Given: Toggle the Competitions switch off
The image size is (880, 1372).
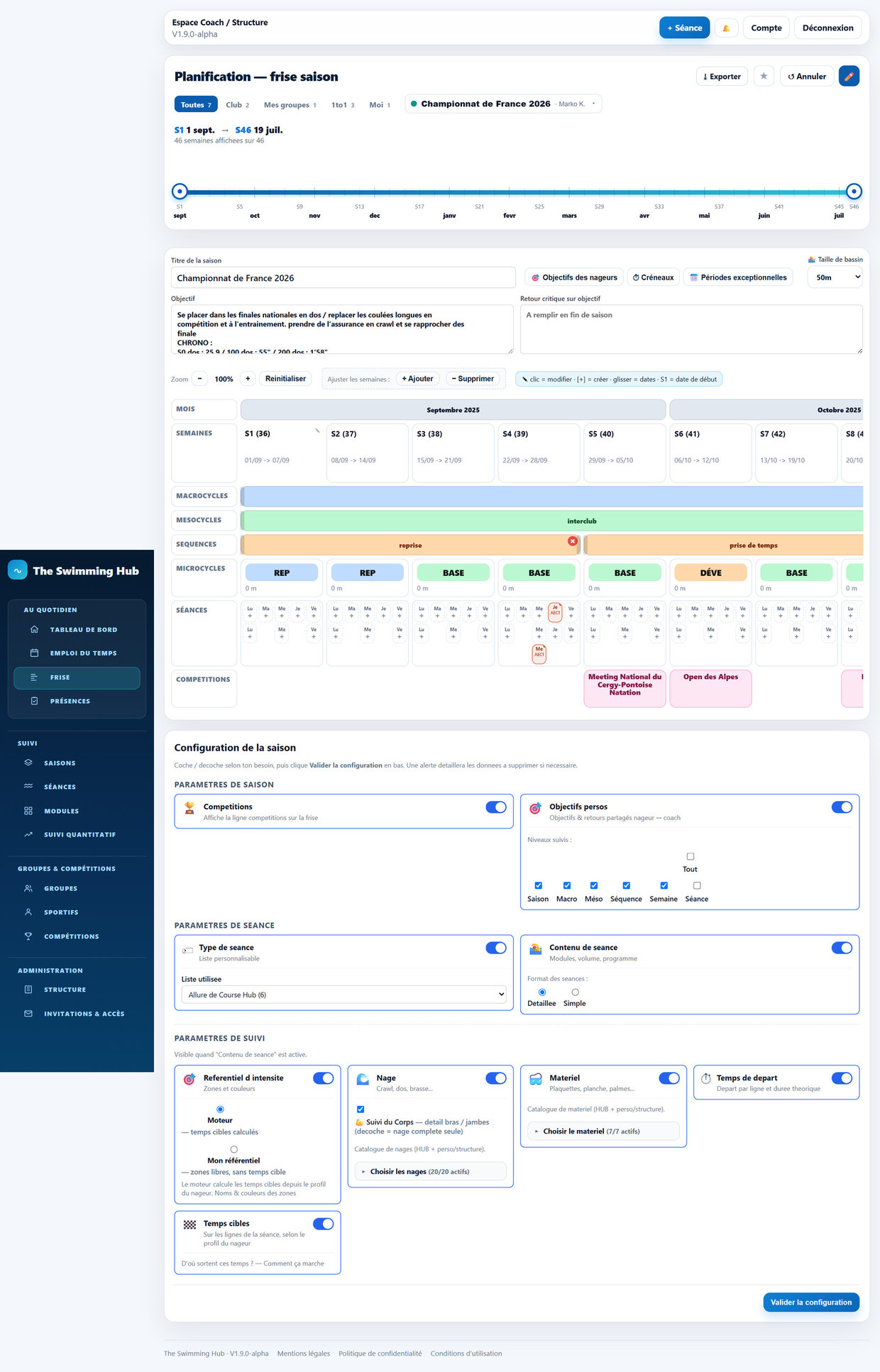Looking at the screenshot, I should pos(496,807).
